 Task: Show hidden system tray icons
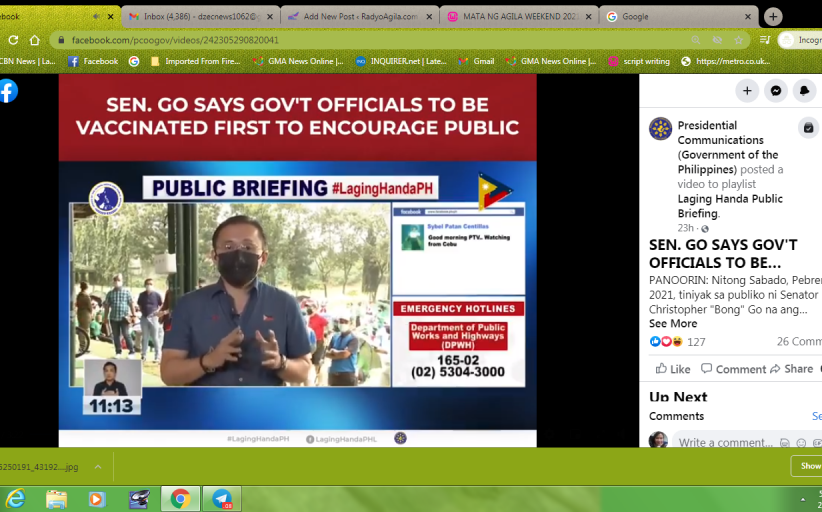803,498
